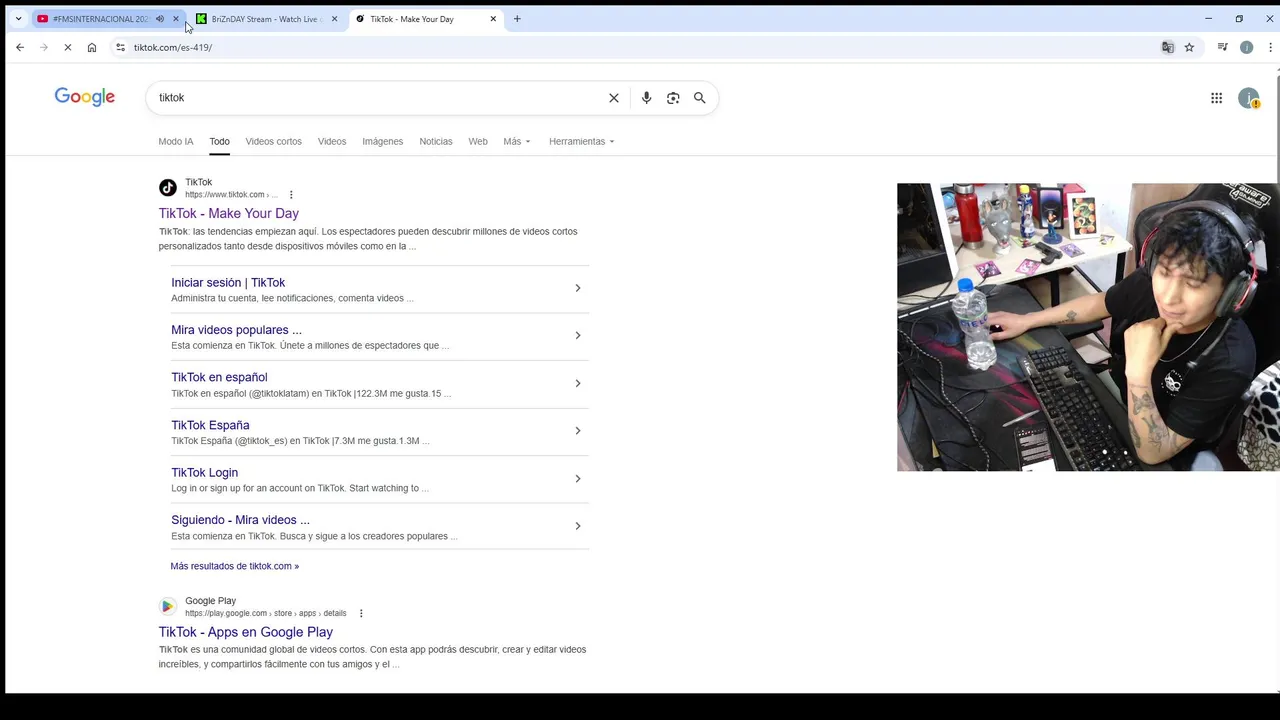Image resolution: width=1280 pixels, height=720 pixels.
Task: Switch to Noticias tab
Action: point(436,141)
